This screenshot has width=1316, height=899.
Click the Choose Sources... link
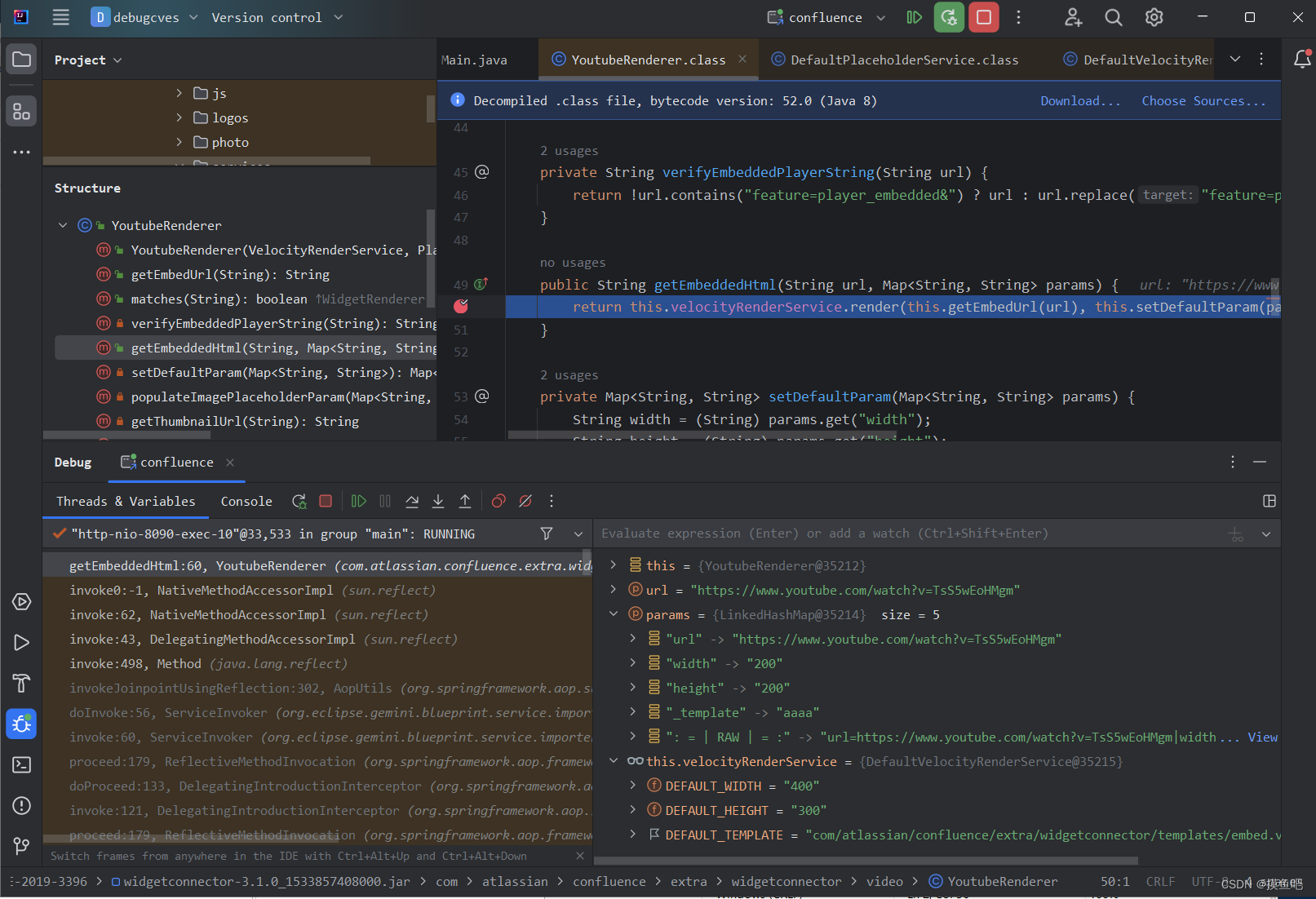pyautogui.click(x=1203, y=100)
